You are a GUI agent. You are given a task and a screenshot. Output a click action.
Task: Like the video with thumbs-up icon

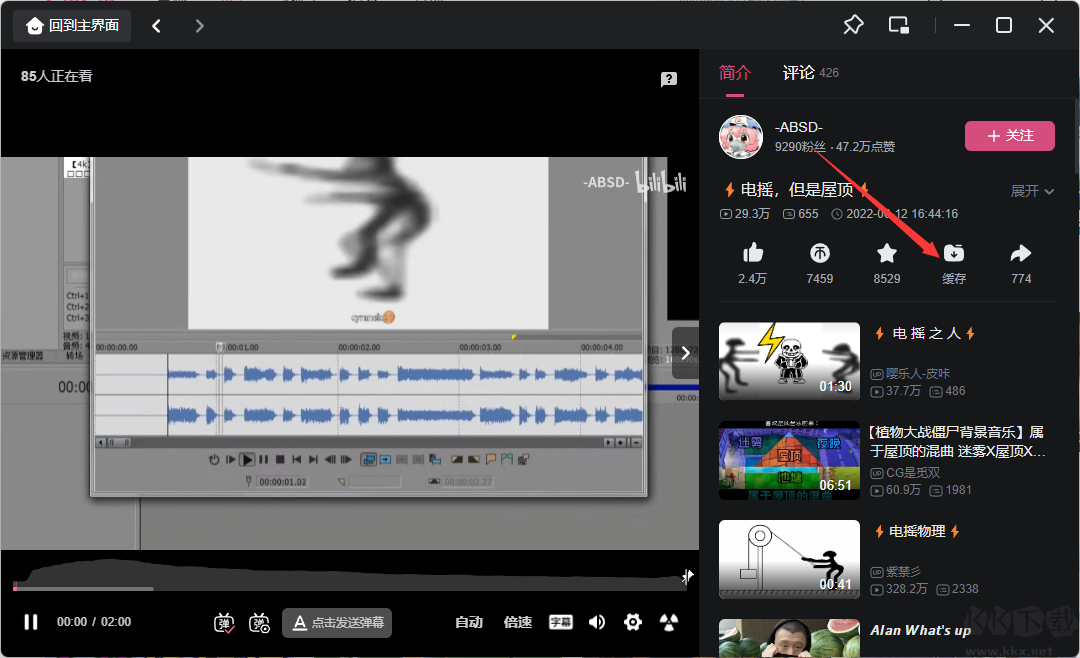tap(752, 253)
